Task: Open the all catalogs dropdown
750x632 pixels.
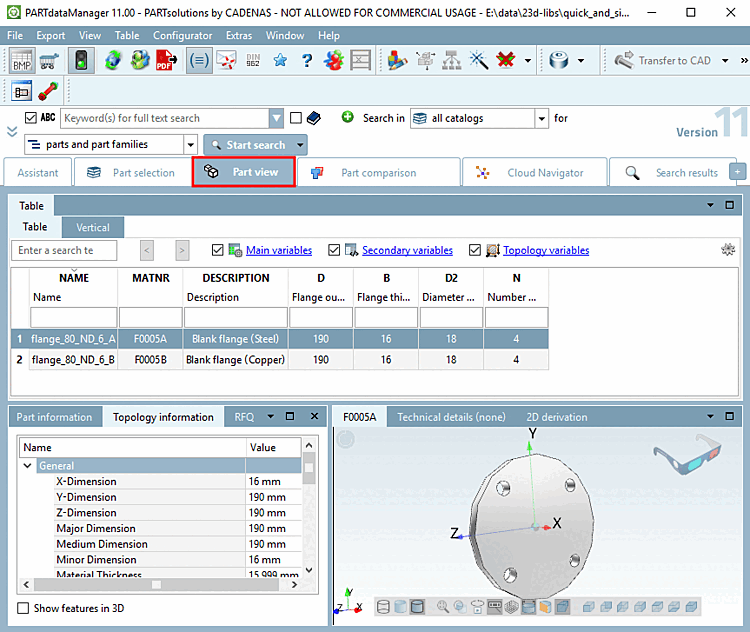Action: pyautogui.click(x=542, y=118)
